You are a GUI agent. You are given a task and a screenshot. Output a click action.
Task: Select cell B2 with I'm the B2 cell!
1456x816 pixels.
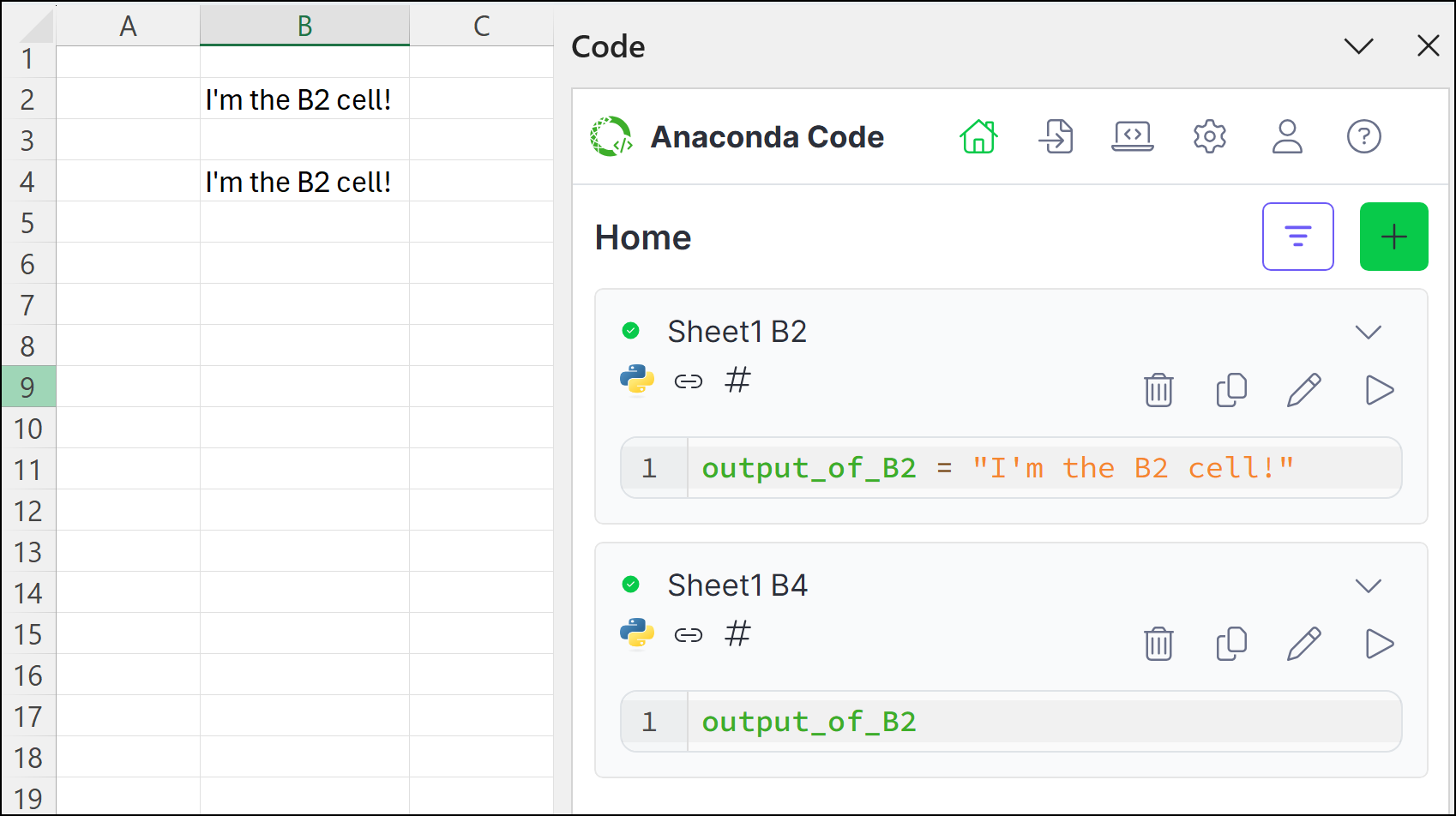coord(304,99)
